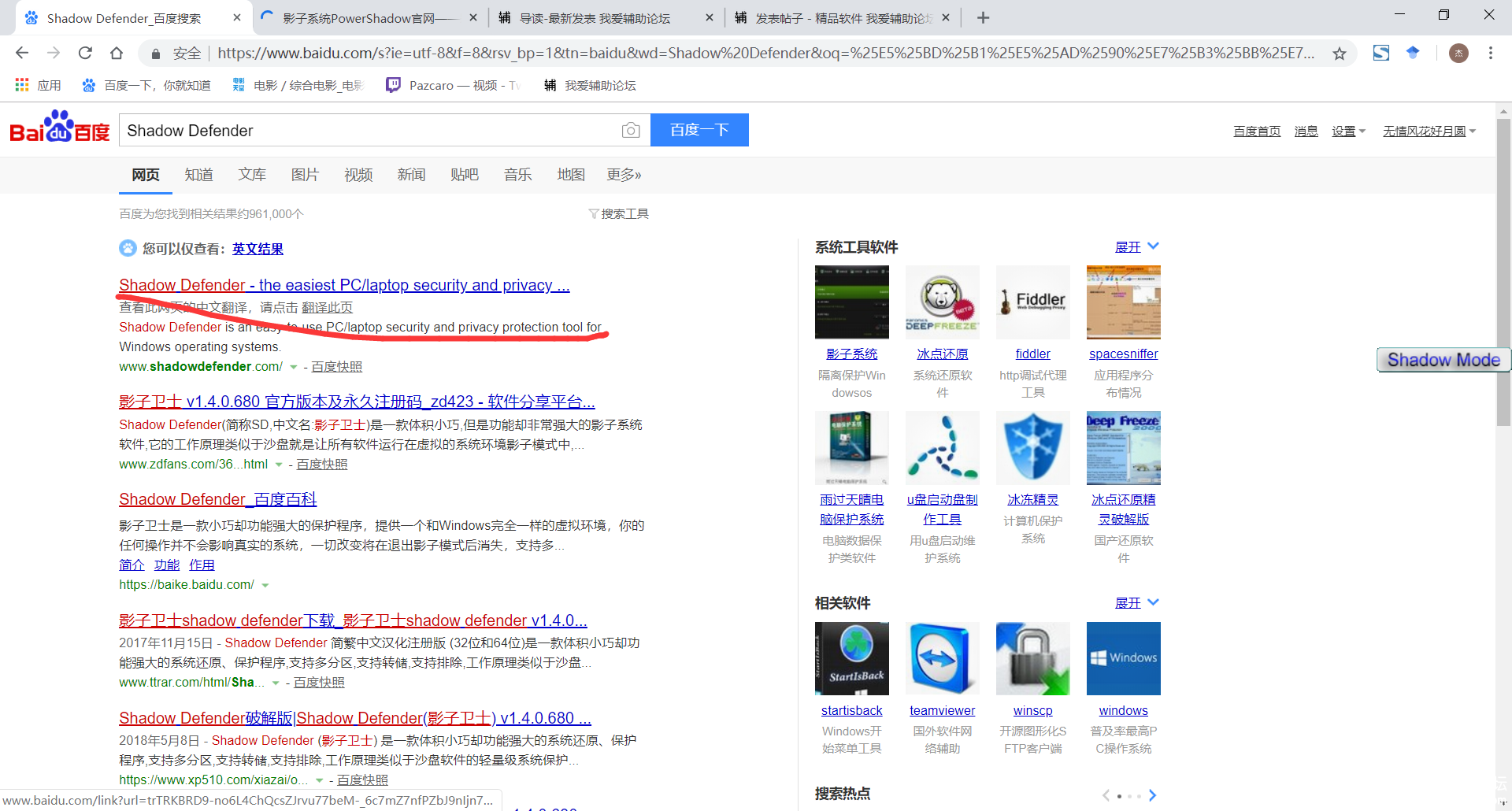Open the Chrome three-dot menu

coord(1490,54)
